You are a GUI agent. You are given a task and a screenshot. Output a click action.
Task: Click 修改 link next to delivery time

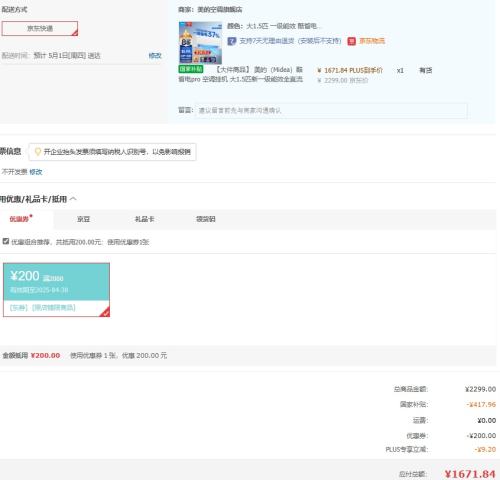point(155,55)
